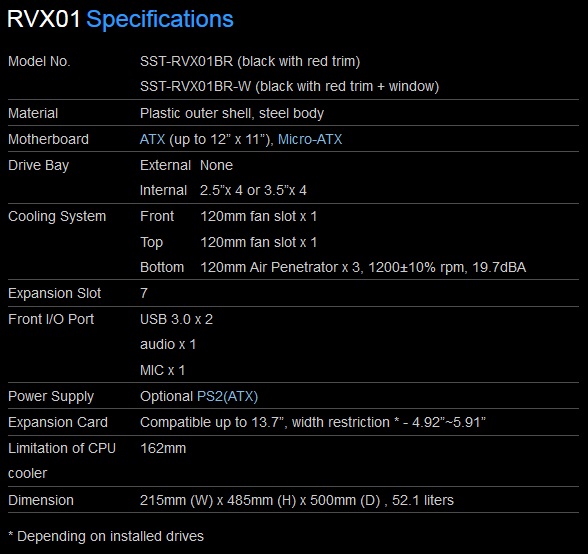
Task: Click the USB 3.0 x 2 entry
Action: (176, 319)
